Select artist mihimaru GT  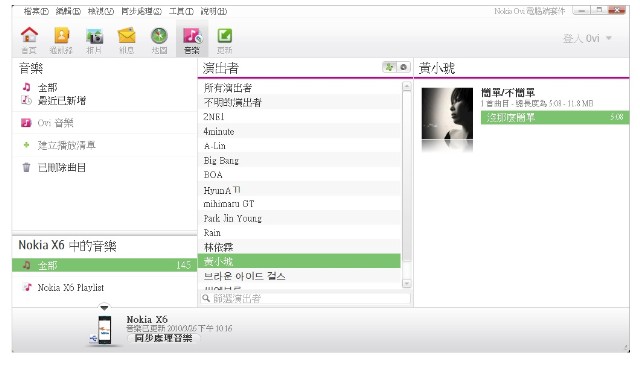pyautogui.click(x=299, y=204)
